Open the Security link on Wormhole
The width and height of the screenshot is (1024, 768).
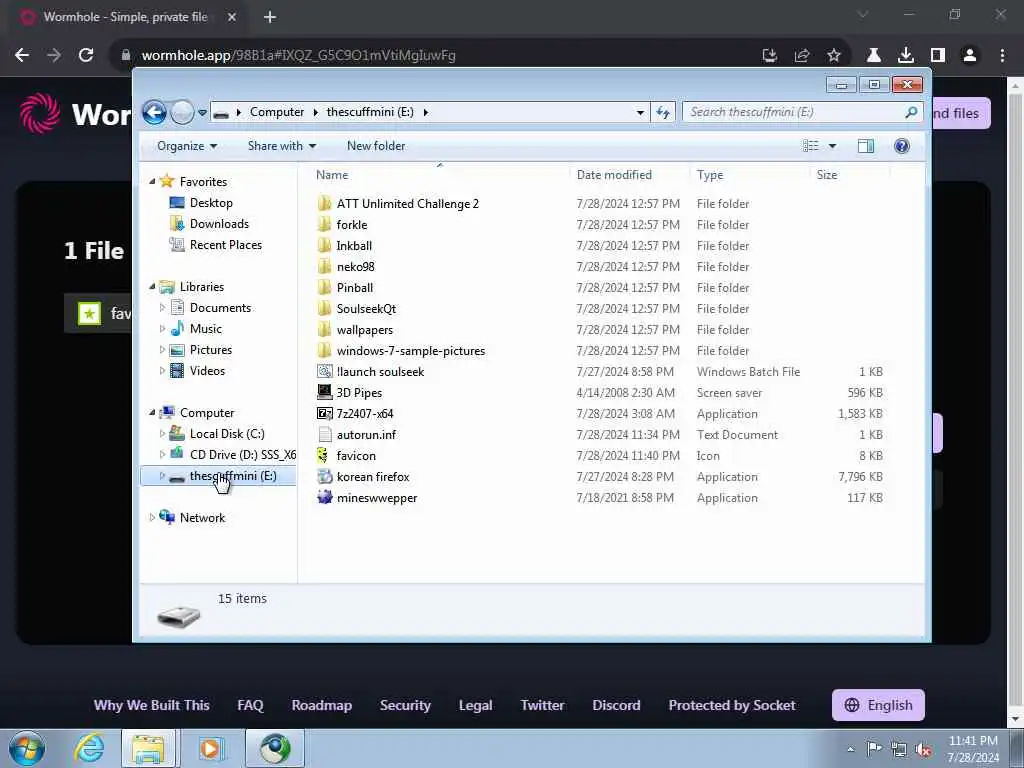405,705
